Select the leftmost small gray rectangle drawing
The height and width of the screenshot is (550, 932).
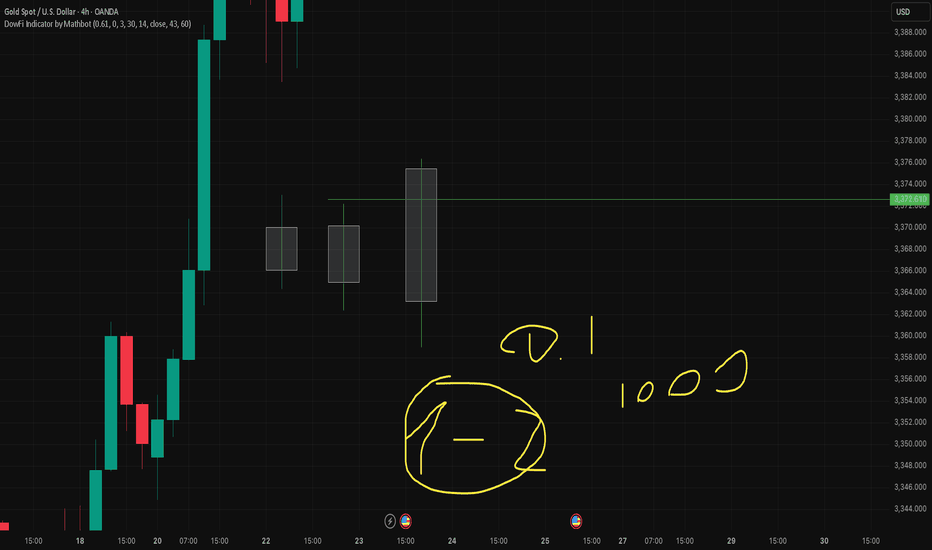pos(281,249)
